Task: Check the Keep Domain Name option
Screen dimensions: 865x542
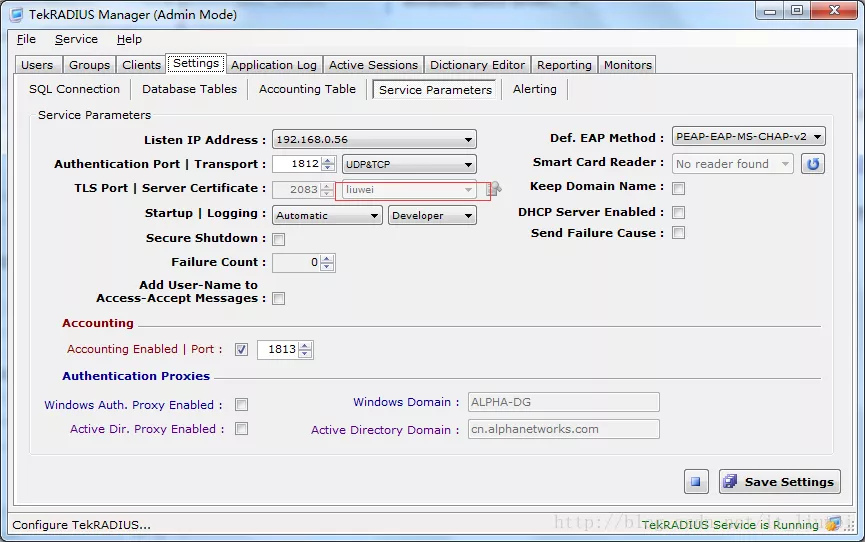Action: (x=678, y=188)
